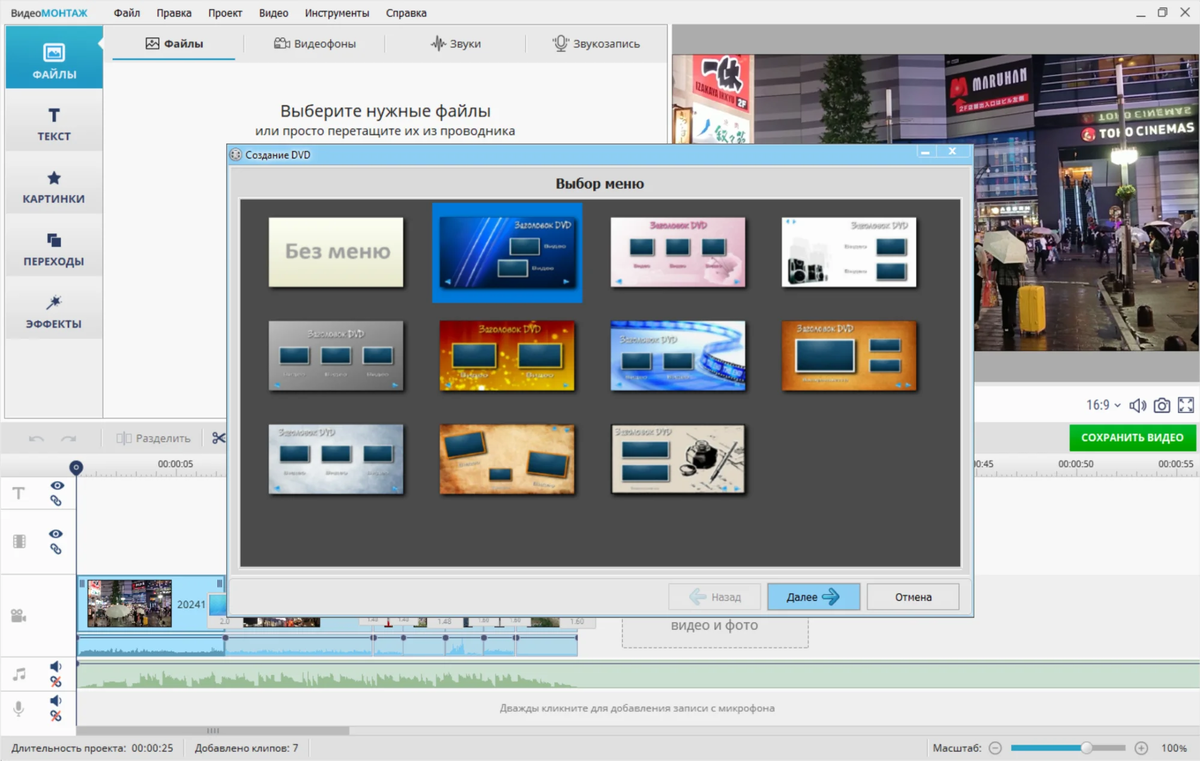This screenshot has width=1200, height=761.
Task: Click the Длительность проекта status text
Action: point(93,748)
